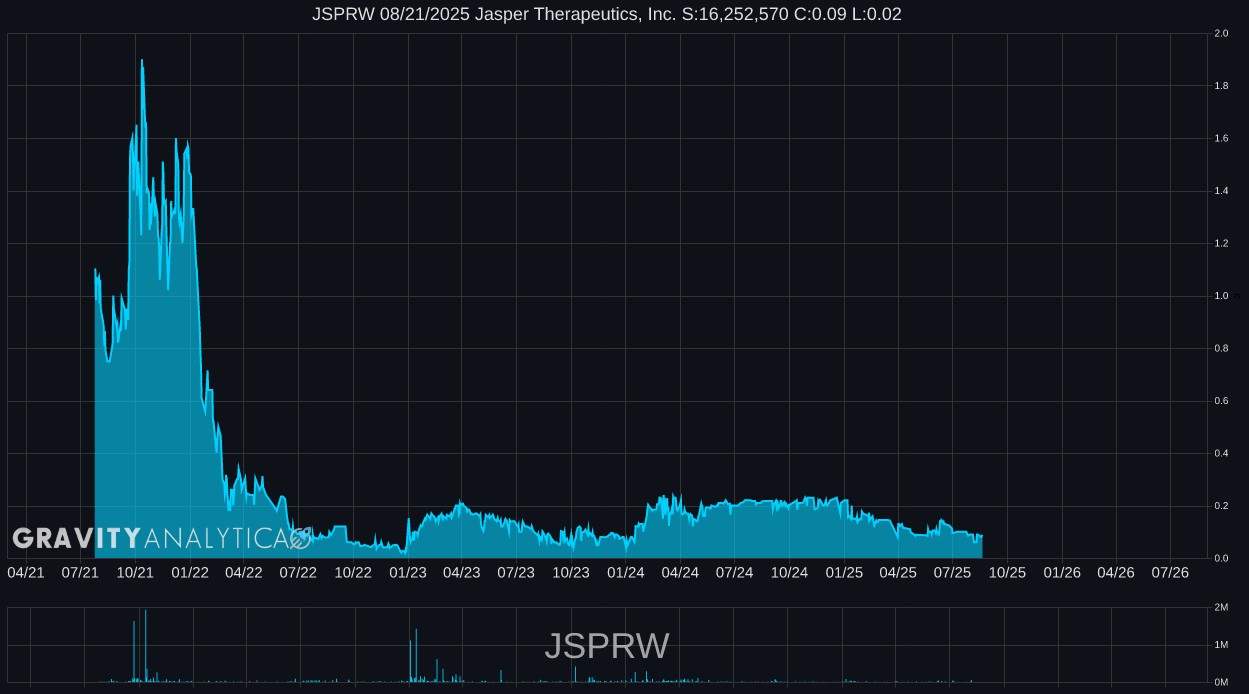Select the 04/24 x-axis tick label
Viewport: 1249px width, 694px height.
pos(680,572)
